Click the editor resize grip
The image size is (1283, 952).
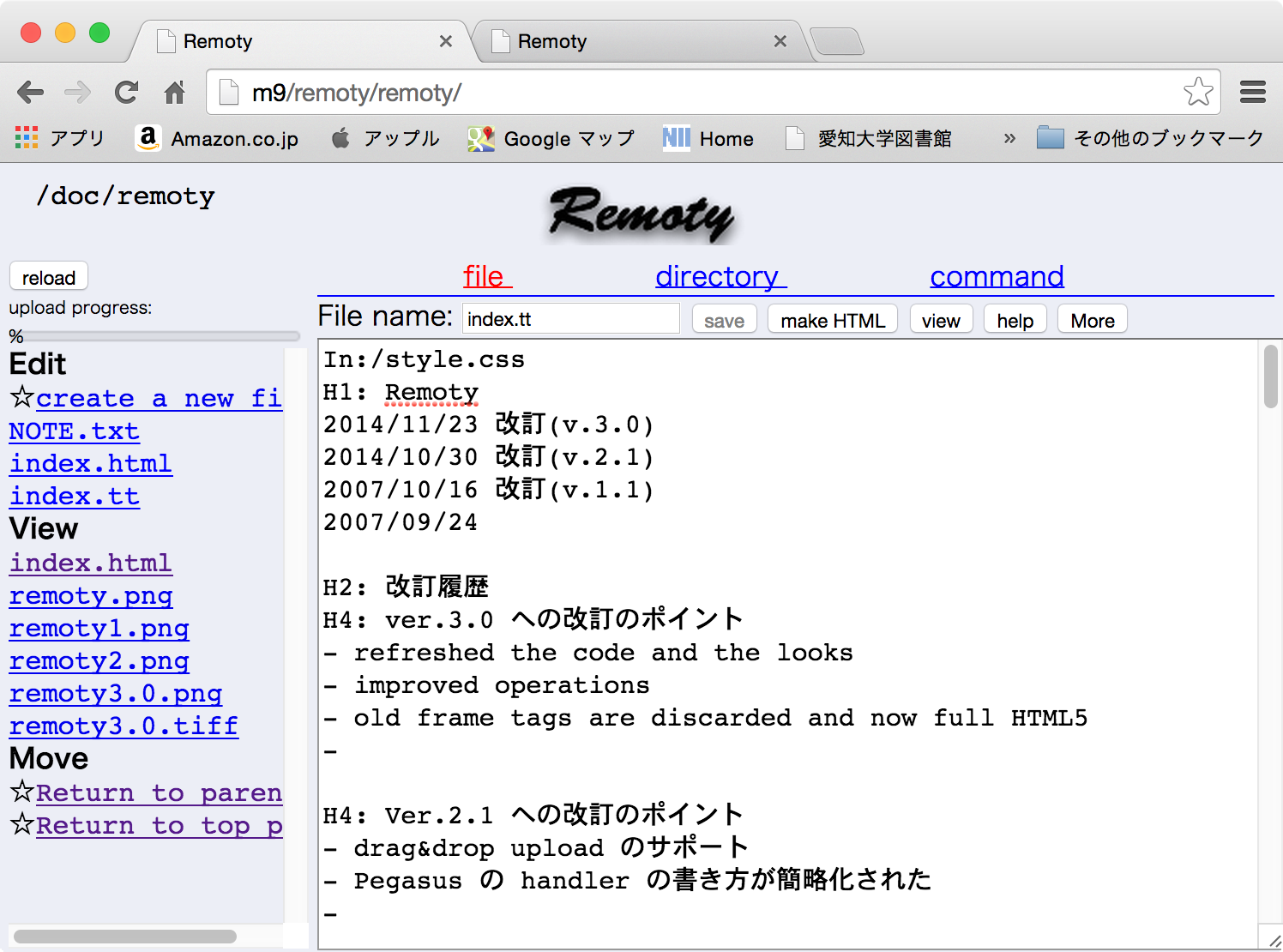coord(1274,941)
